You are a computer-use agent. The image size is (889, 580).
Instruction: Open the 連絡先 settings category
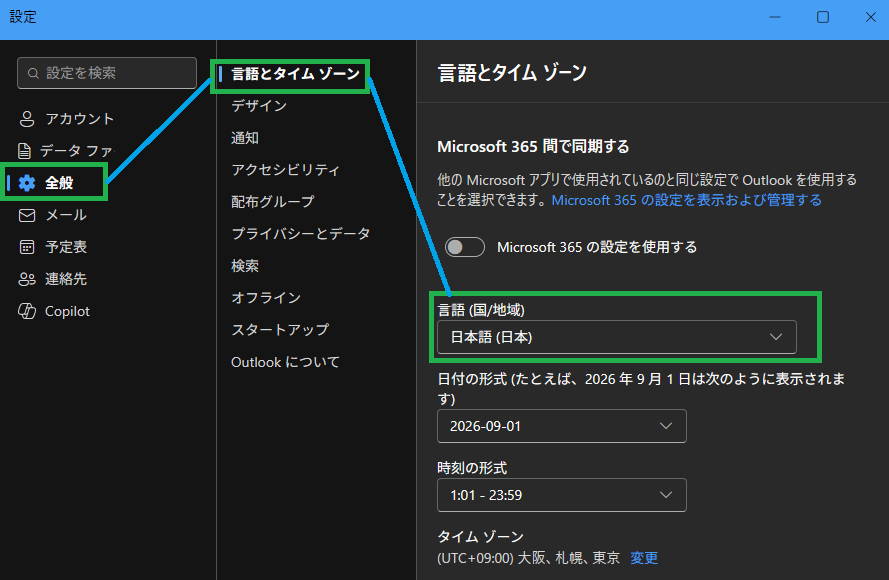pos(53,279)
